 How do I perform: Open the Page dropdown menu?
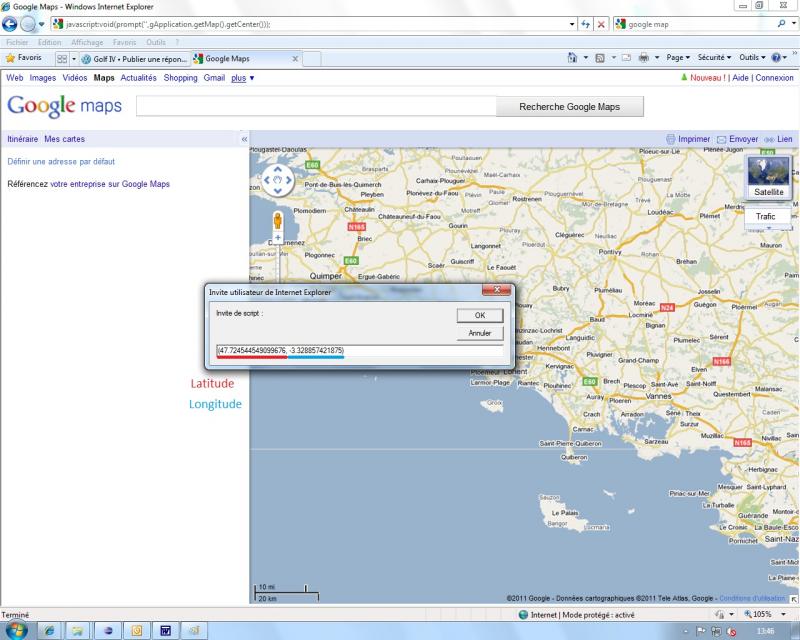click(678, 58)
